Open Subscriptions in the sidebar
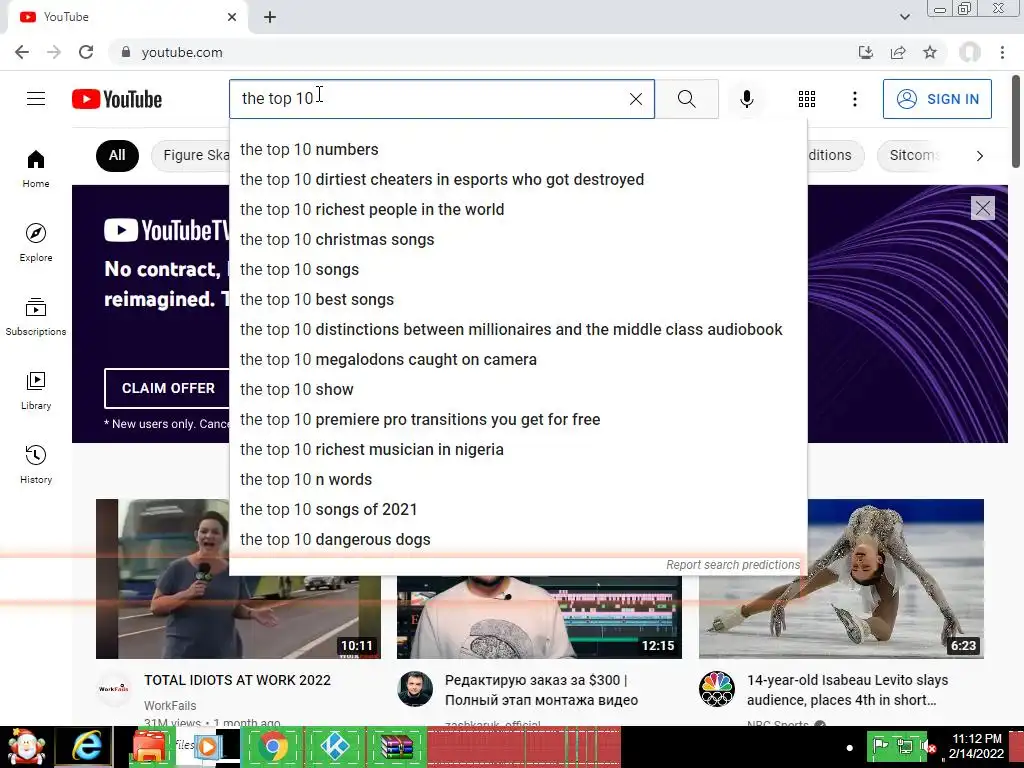 point(36,316)
